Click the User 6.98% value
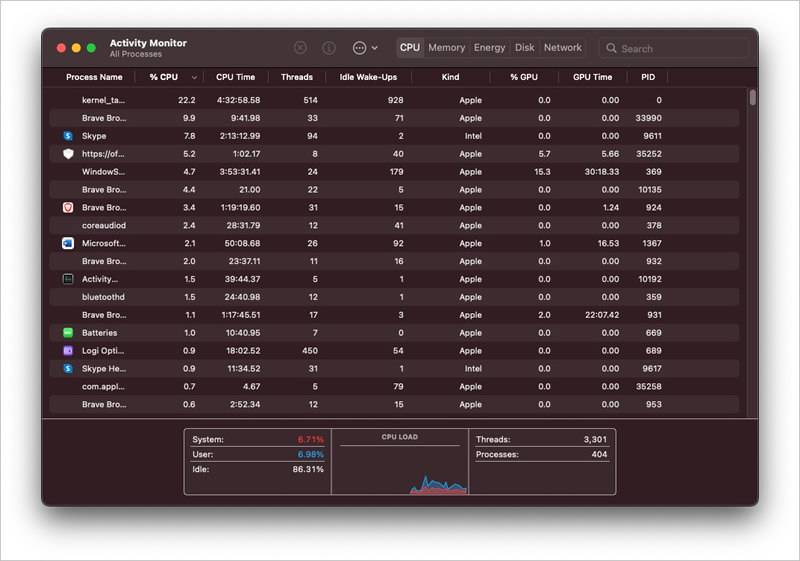 pos(310,454)
